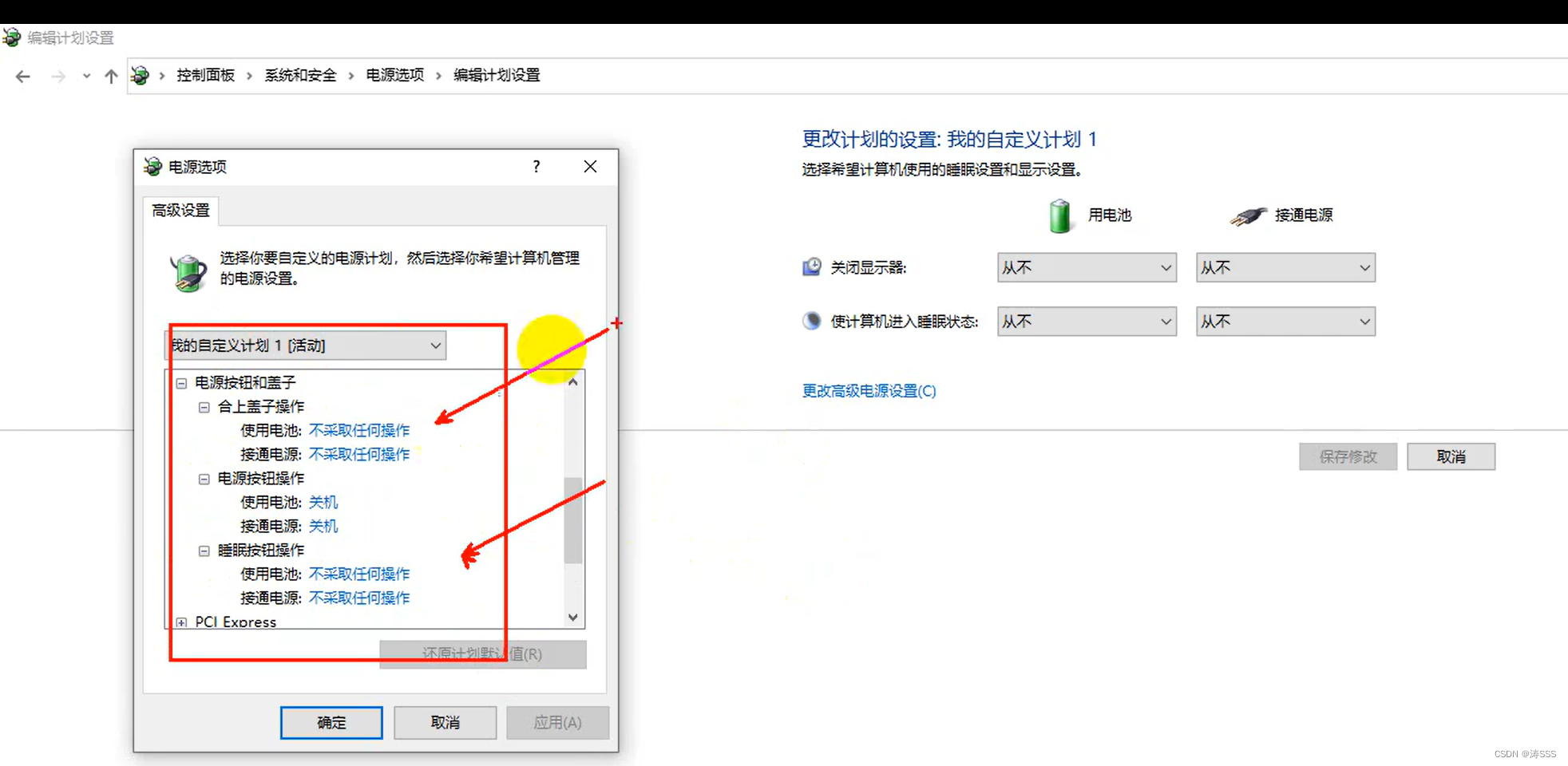Click the settings tree scrollbar thumb
The width and height of the screenshot is (1568, 766).
[x=573, y=520]
